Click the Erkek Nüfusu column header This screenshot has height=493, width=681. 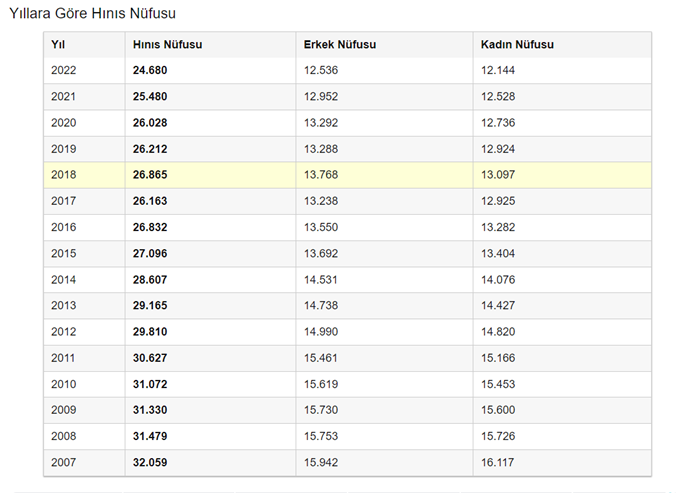click(x=341, y=45)
